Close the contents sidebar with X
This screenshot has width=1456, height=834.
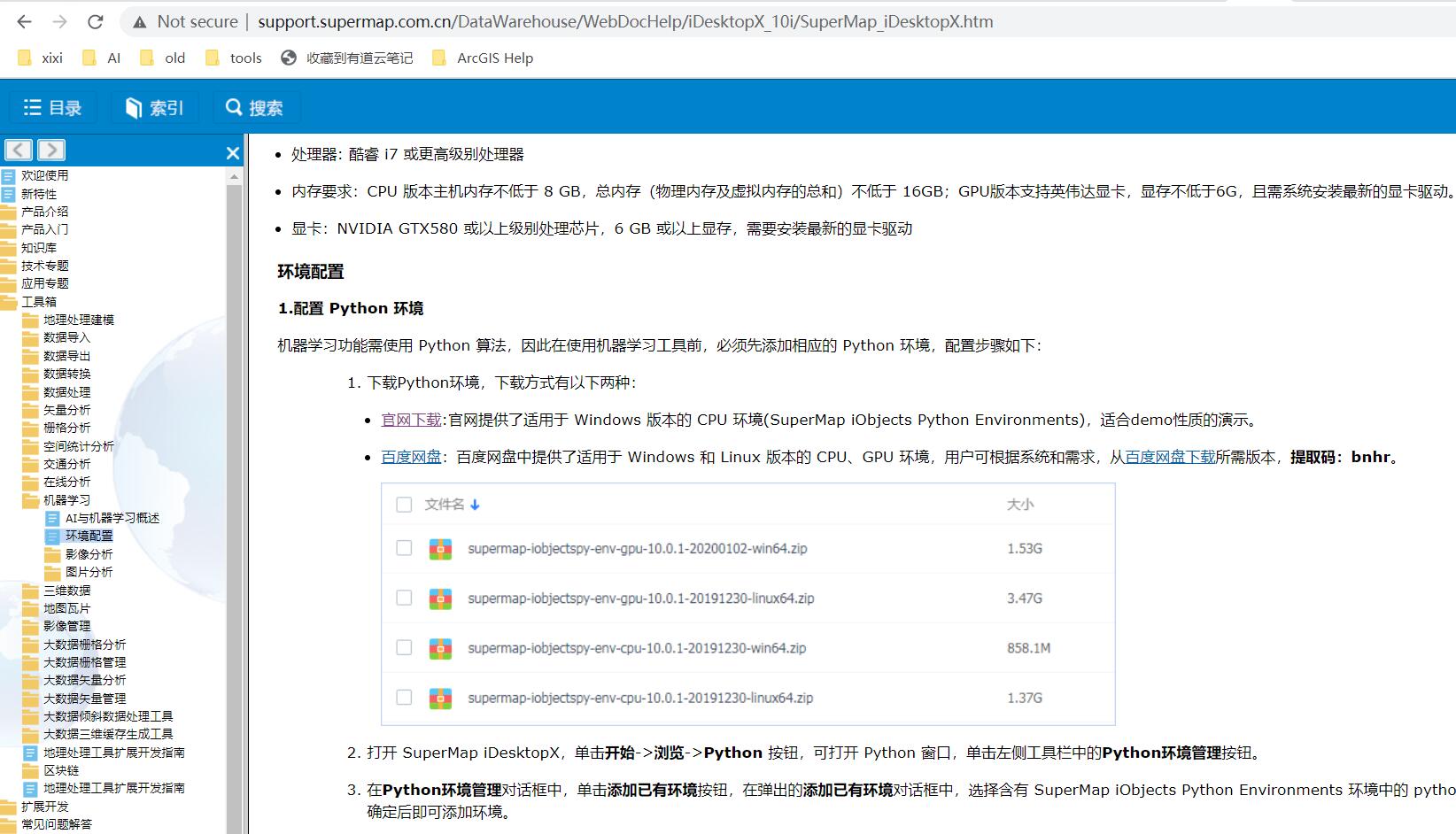coord(233,153)
